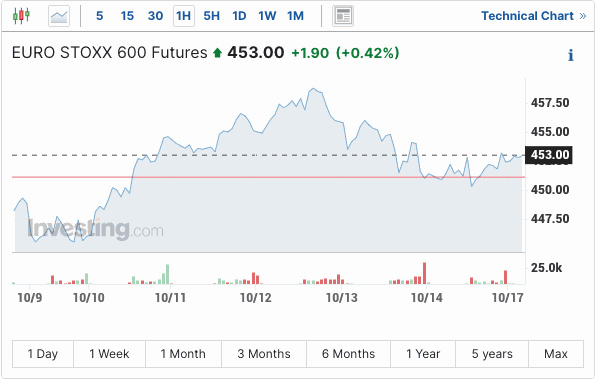Choose the Max range
Image resolution: width=595 pixels, height=379 pixels.
pos(556,354)
